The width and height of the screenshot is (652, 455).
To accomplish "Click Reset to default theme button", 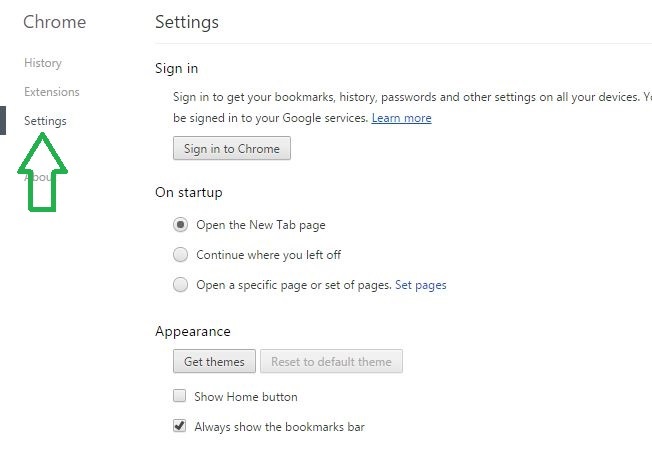I will (331, 361).
